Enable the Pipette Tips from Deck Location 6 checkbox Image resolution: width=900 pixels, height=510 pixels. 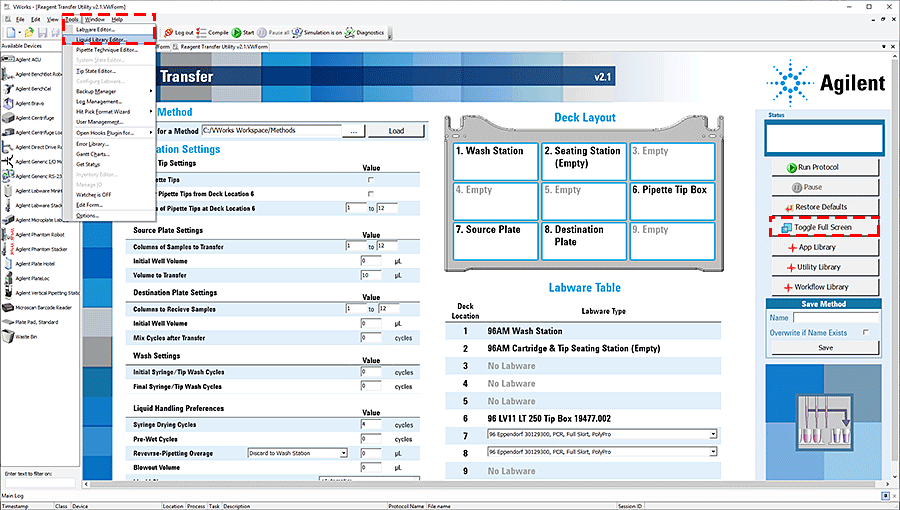(371, 194)
